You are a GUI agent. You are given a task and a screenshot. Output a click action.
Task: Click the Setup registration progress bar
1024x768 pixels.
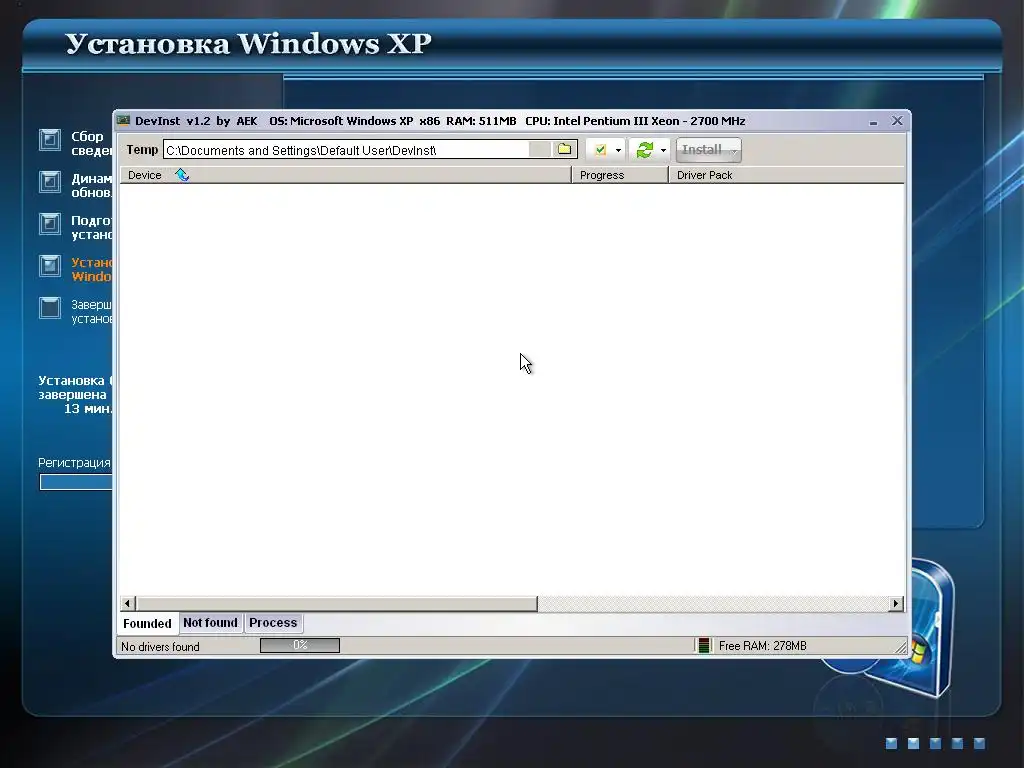(76, 482)
